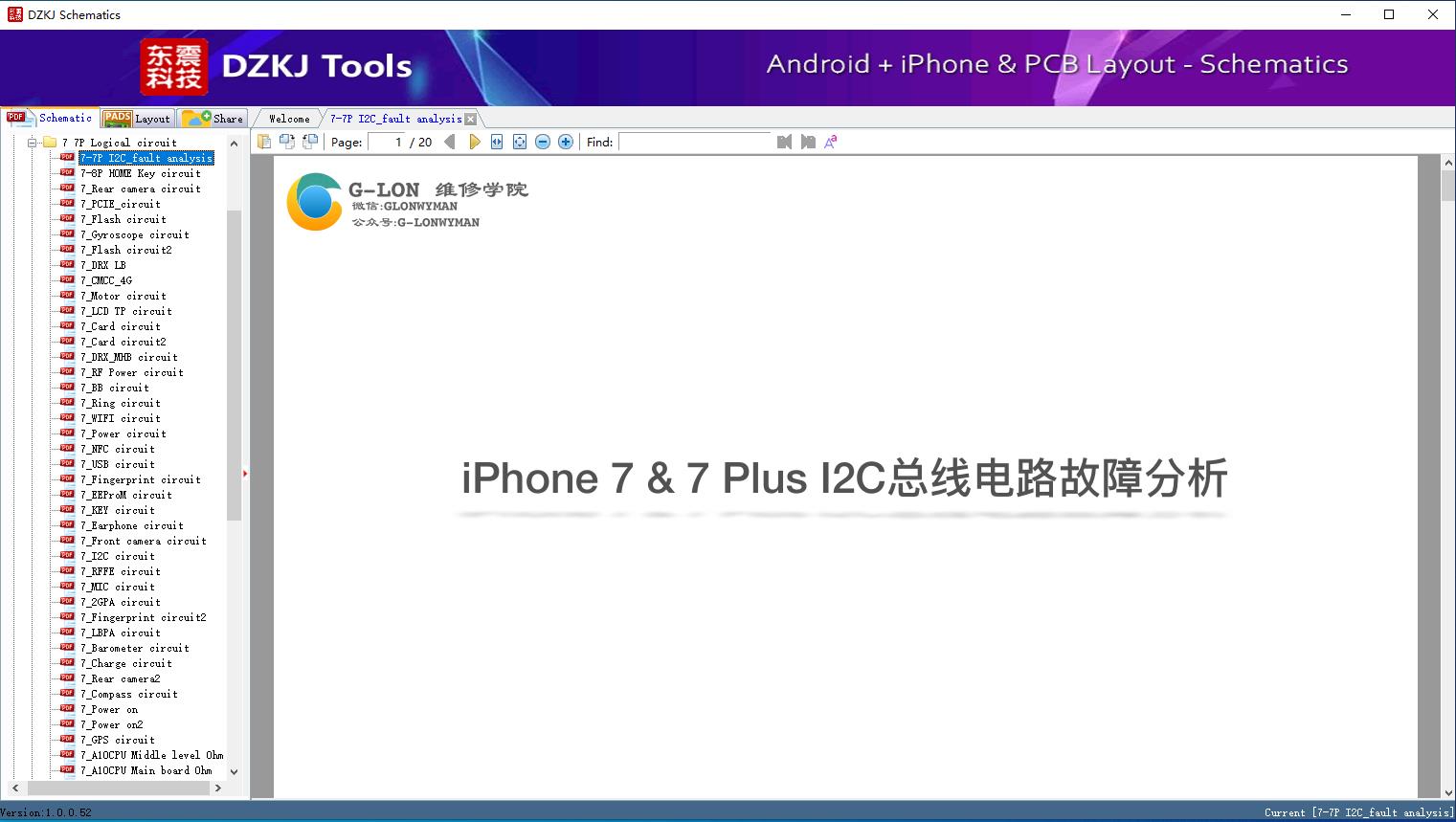
Task: Click the PDF icon beside 7_USB circuit
Action: click(67, 464)
